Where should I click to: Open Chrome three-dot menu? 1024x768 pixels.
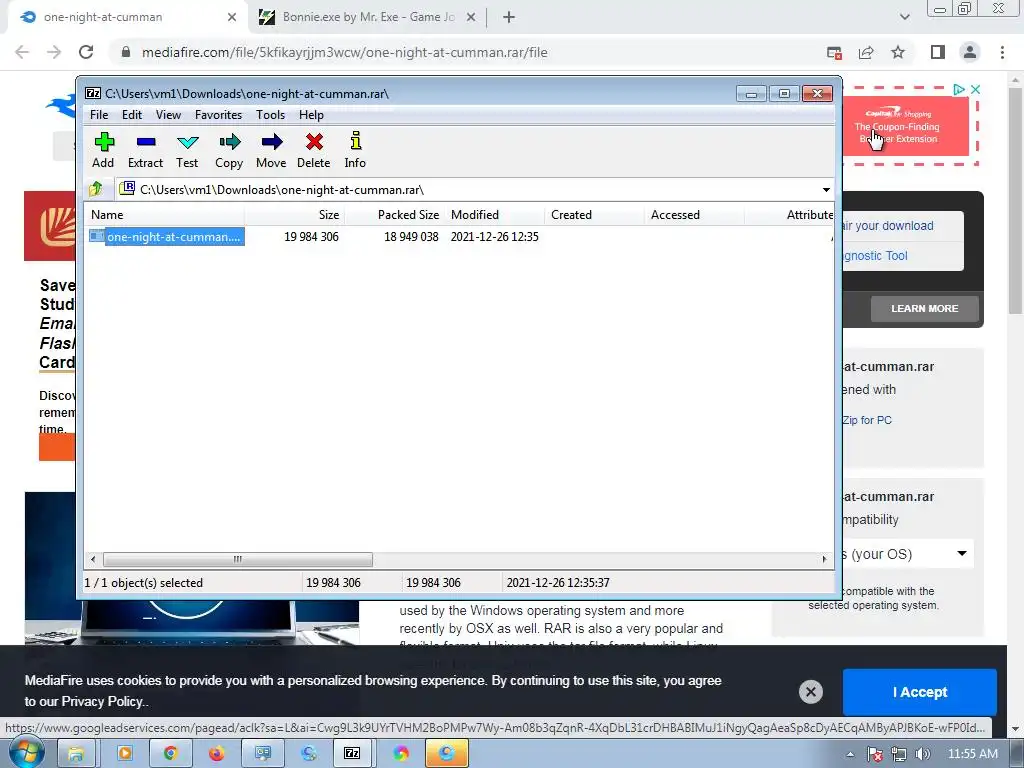click(1002, 52)
